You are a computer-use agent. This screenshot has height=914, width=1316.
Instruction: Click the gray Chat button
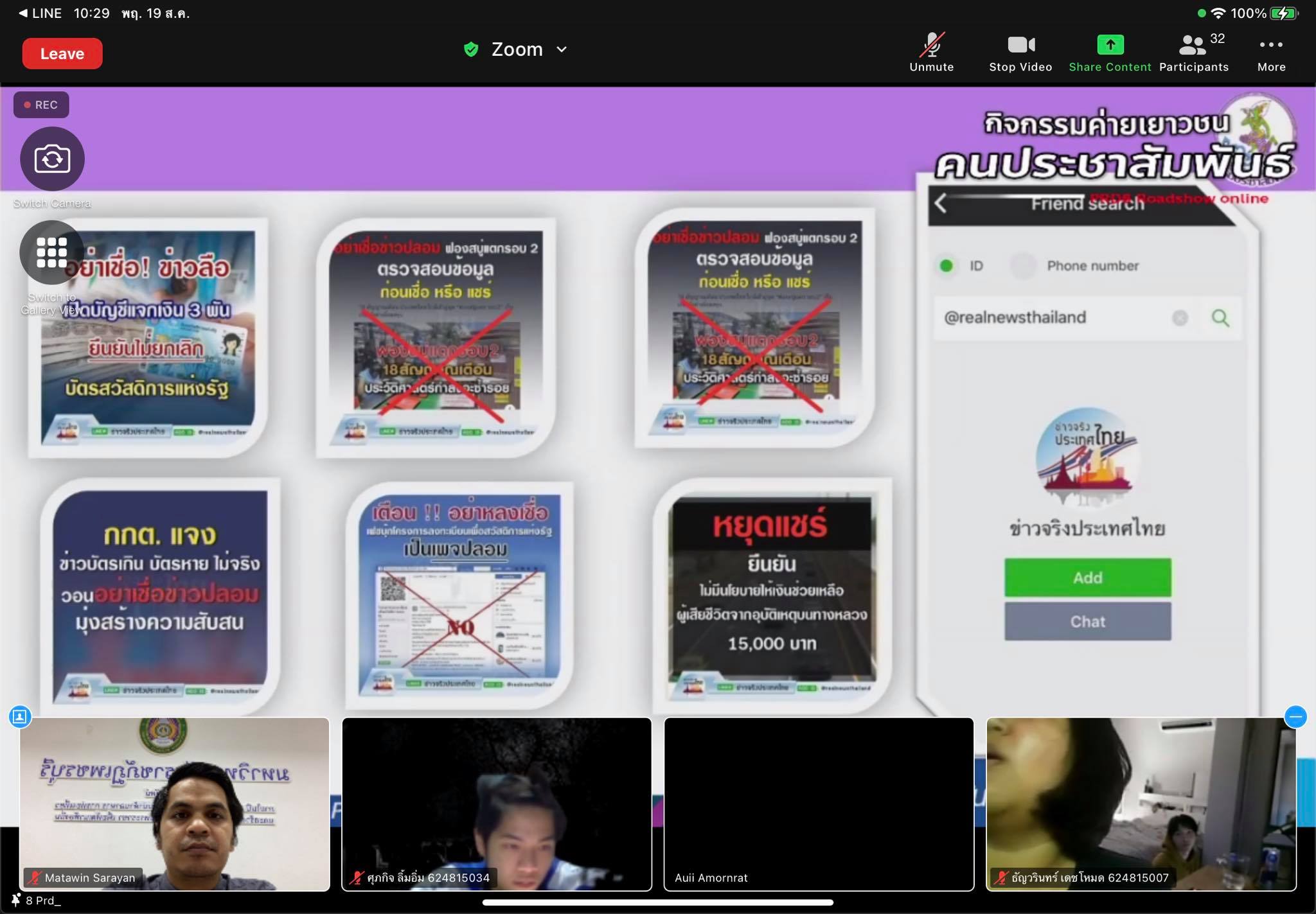(1087, 621)
